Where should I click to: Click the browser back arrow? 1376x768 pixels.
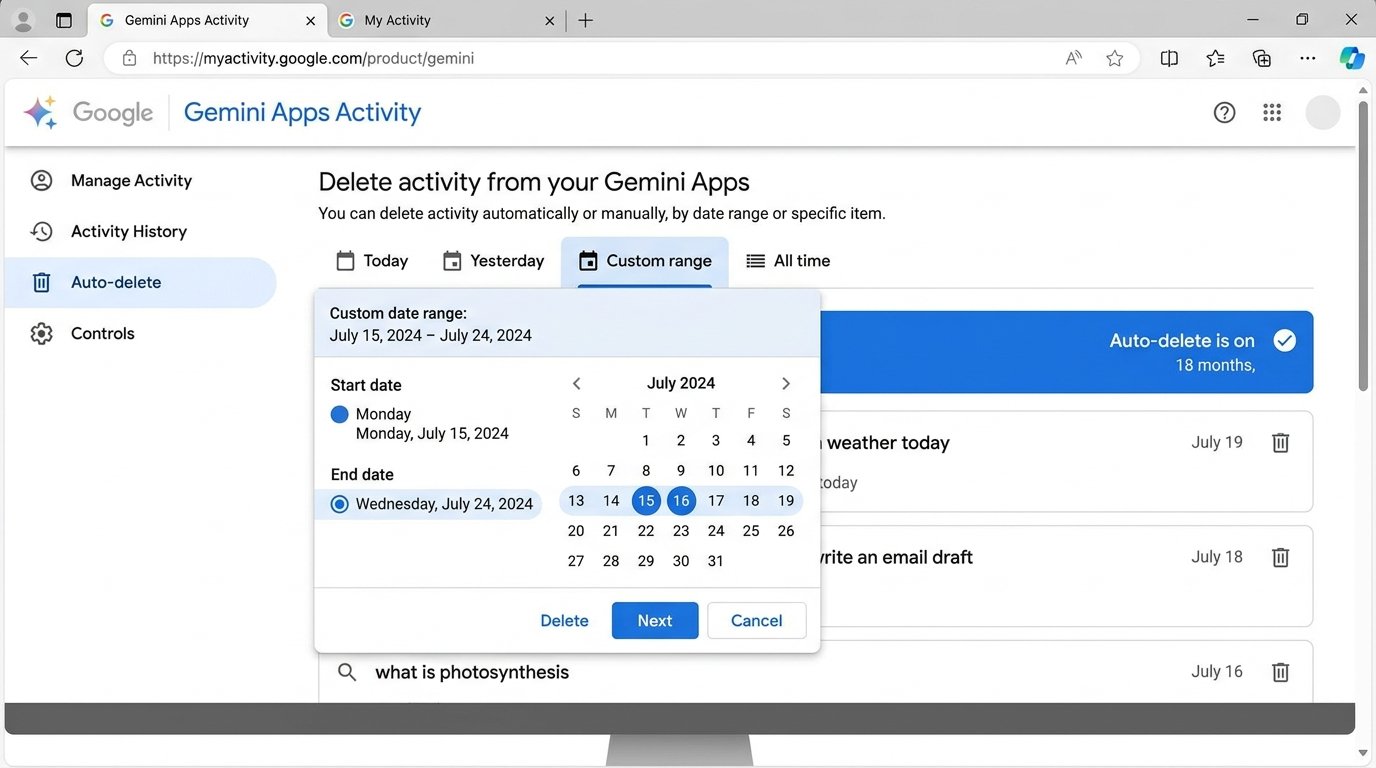(28, 58)
